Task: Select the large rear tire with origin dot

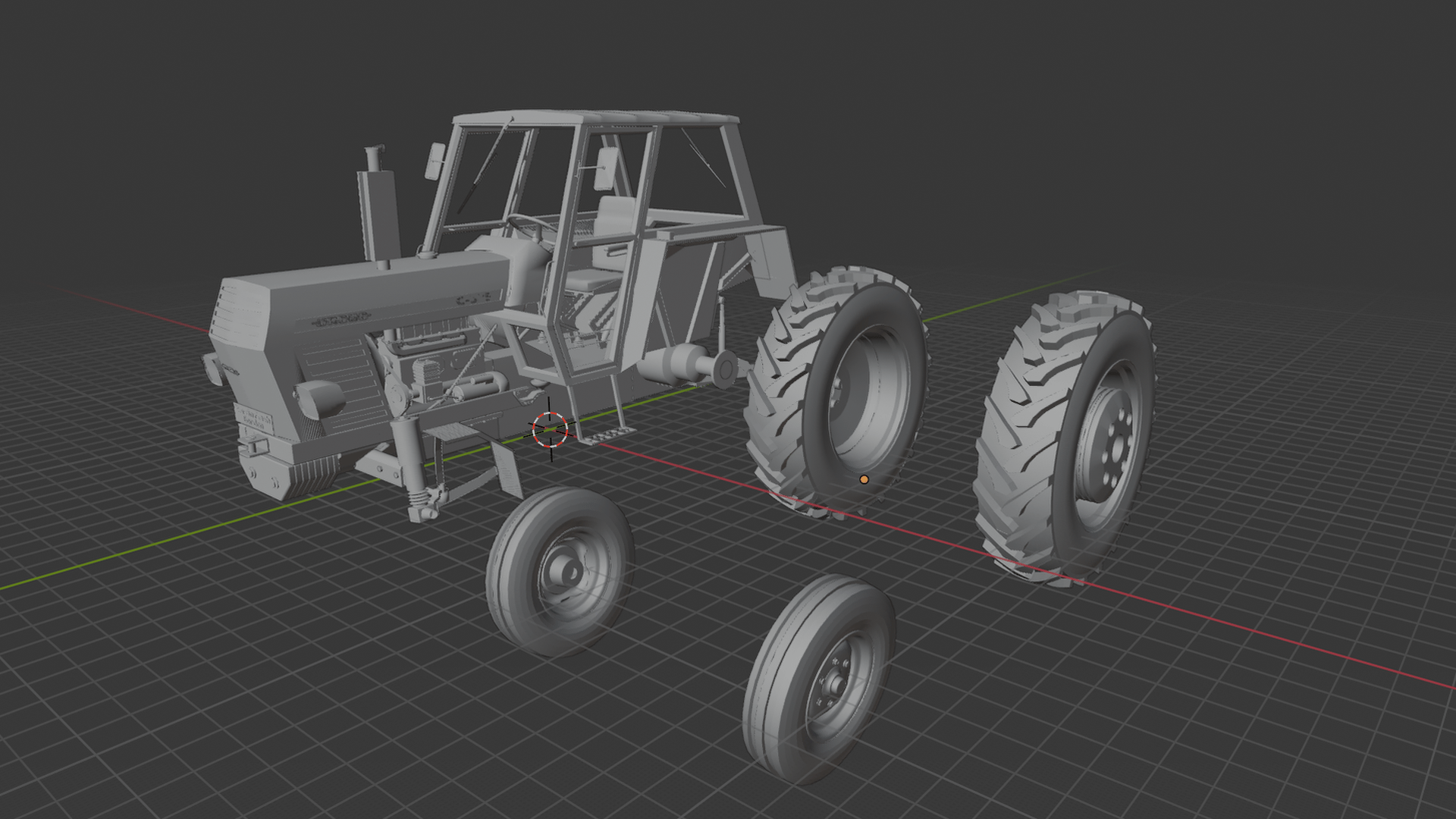Action: tap(836, 391)
